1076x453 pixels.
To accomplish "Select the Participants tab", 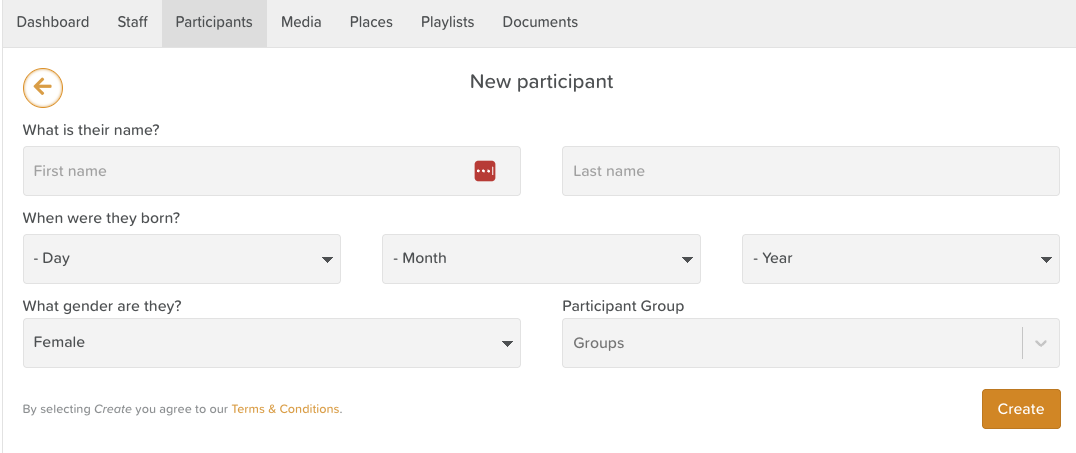I will (x=214, y=22).
